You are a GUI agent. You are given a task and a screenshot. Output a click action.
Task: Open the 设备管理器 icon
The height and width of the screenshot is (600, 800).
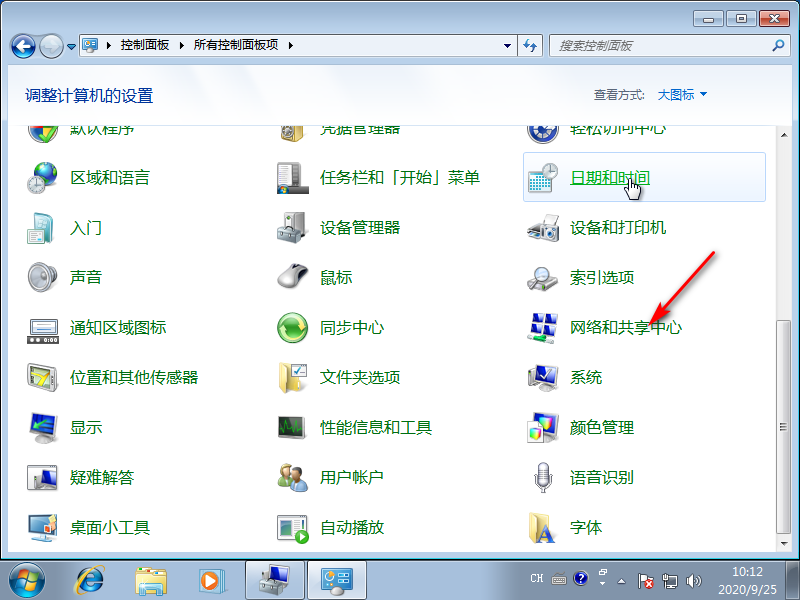[x=292, y=228]
